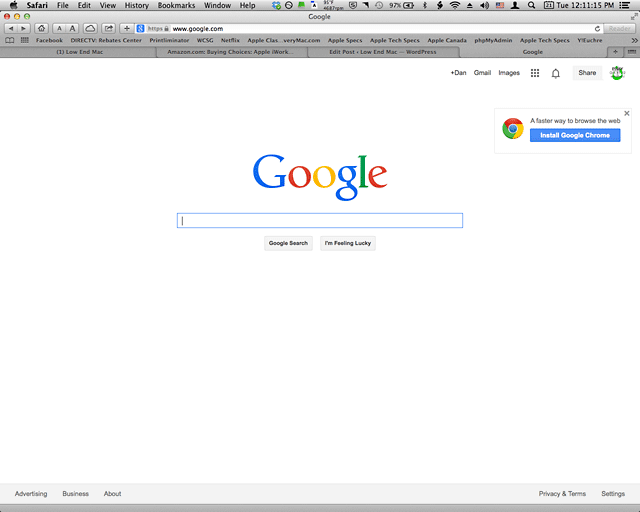Click the Chrome logo in the promo
Image resolution: width=640 pixels, height=512 pixels.
[513, 129]
